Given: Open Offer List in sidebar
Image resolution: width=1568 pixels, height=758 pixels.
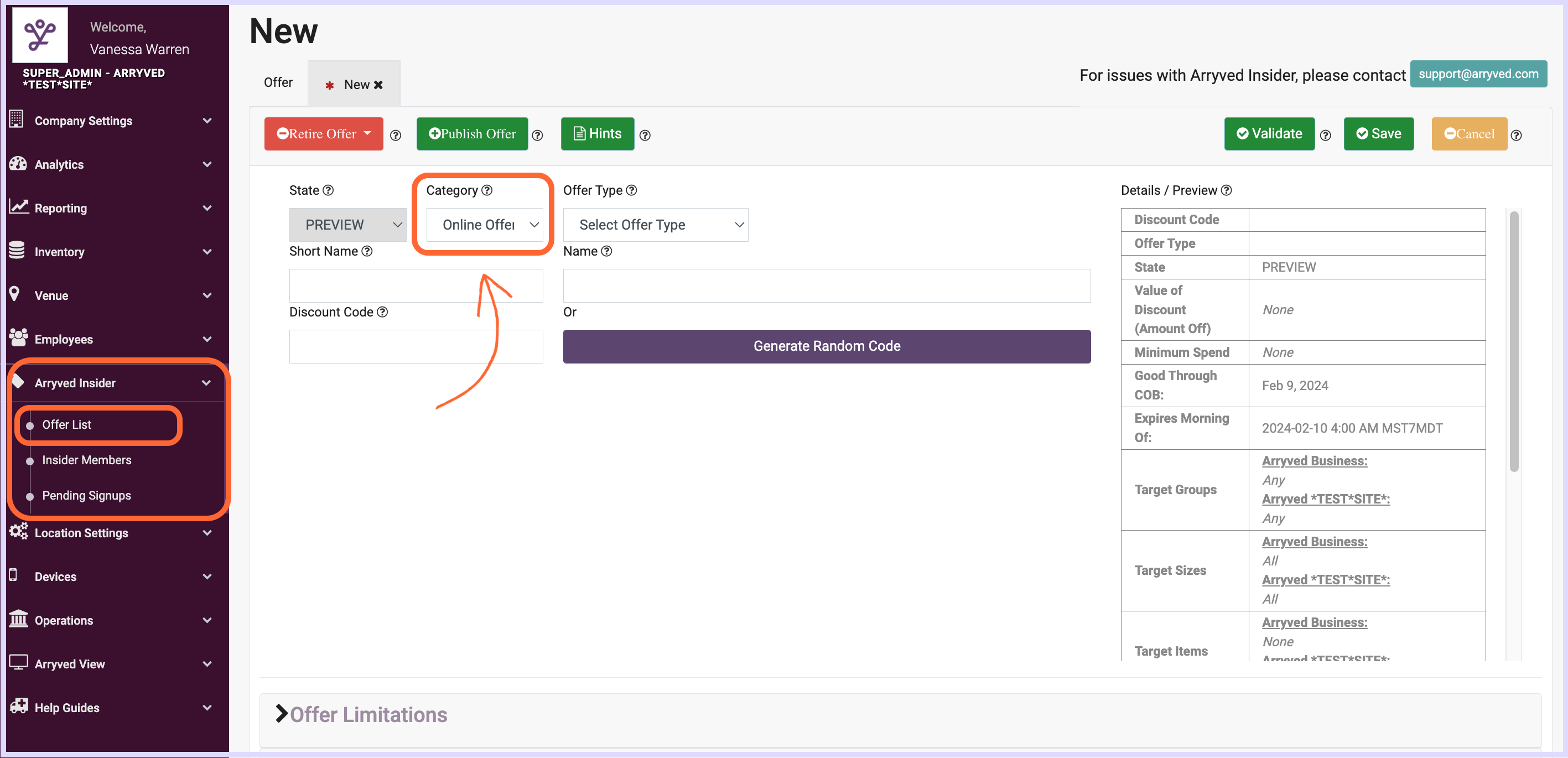Looking at the screenshot, I should coord(66,424).
